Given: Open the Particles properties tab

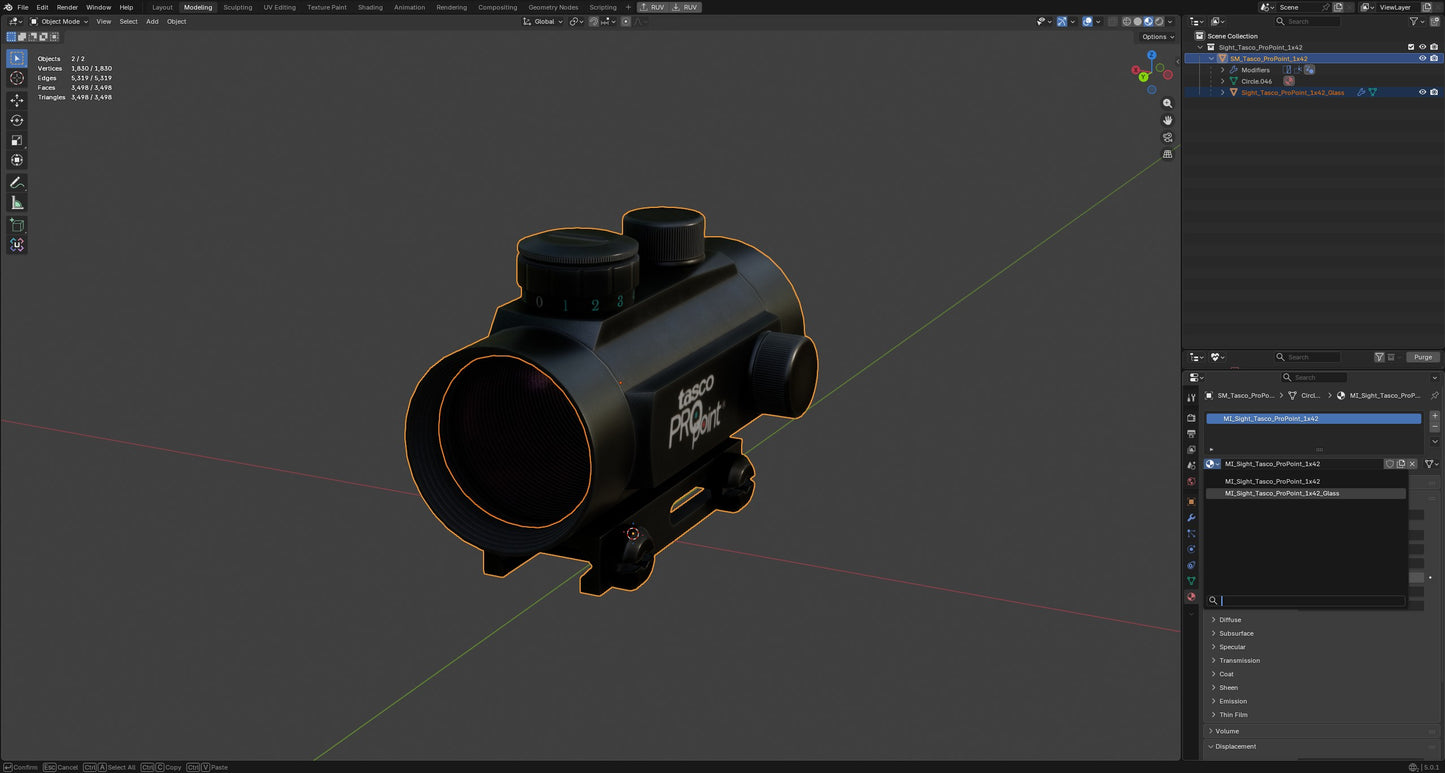Looking at the screenshot, I should [x=1191, y=534].
